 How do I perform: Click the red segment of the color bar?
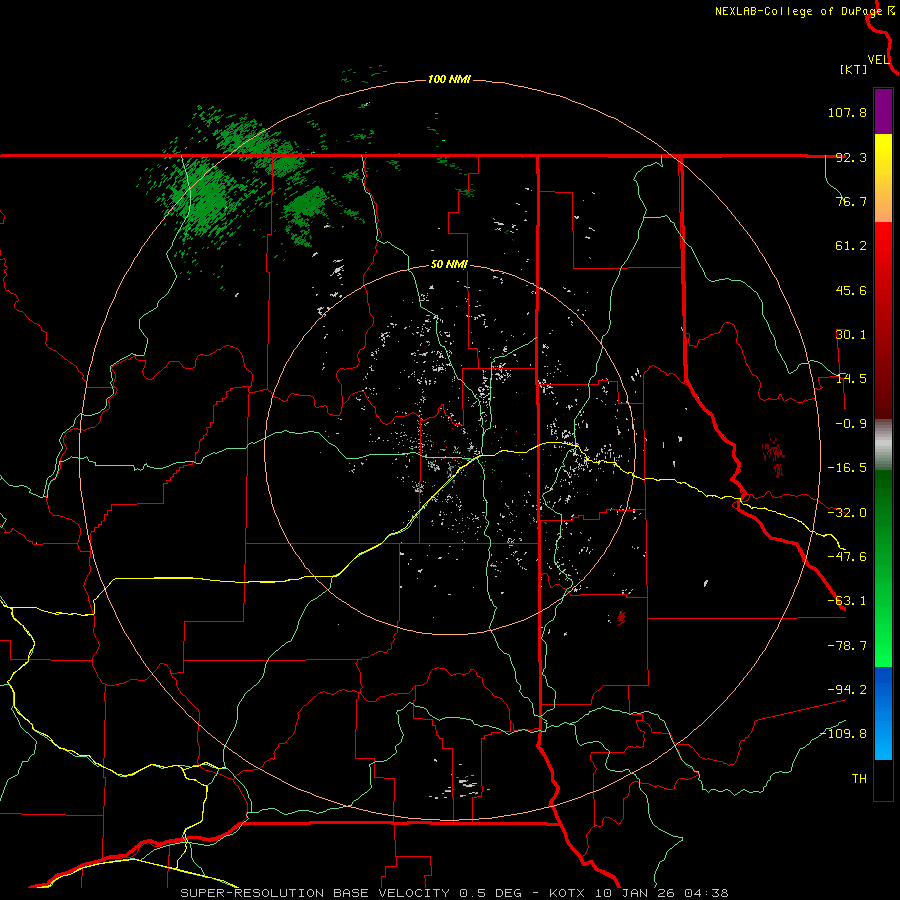pos(883,320)
